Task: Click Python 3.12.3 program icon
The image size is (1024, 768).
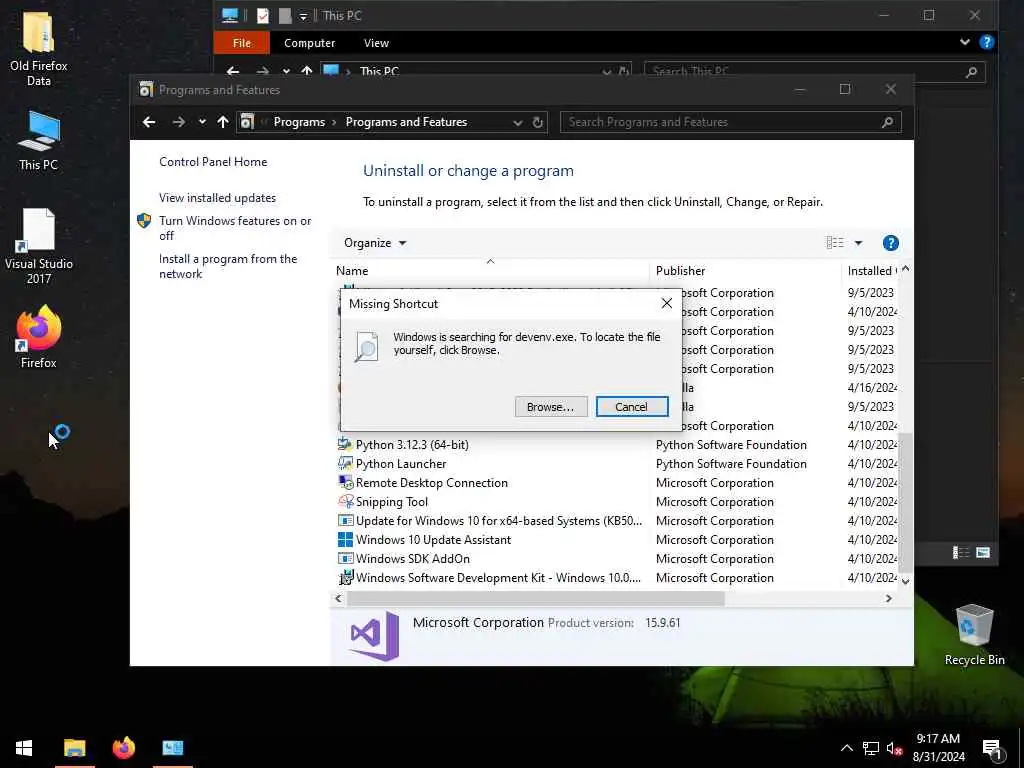Action: [345, 444]
